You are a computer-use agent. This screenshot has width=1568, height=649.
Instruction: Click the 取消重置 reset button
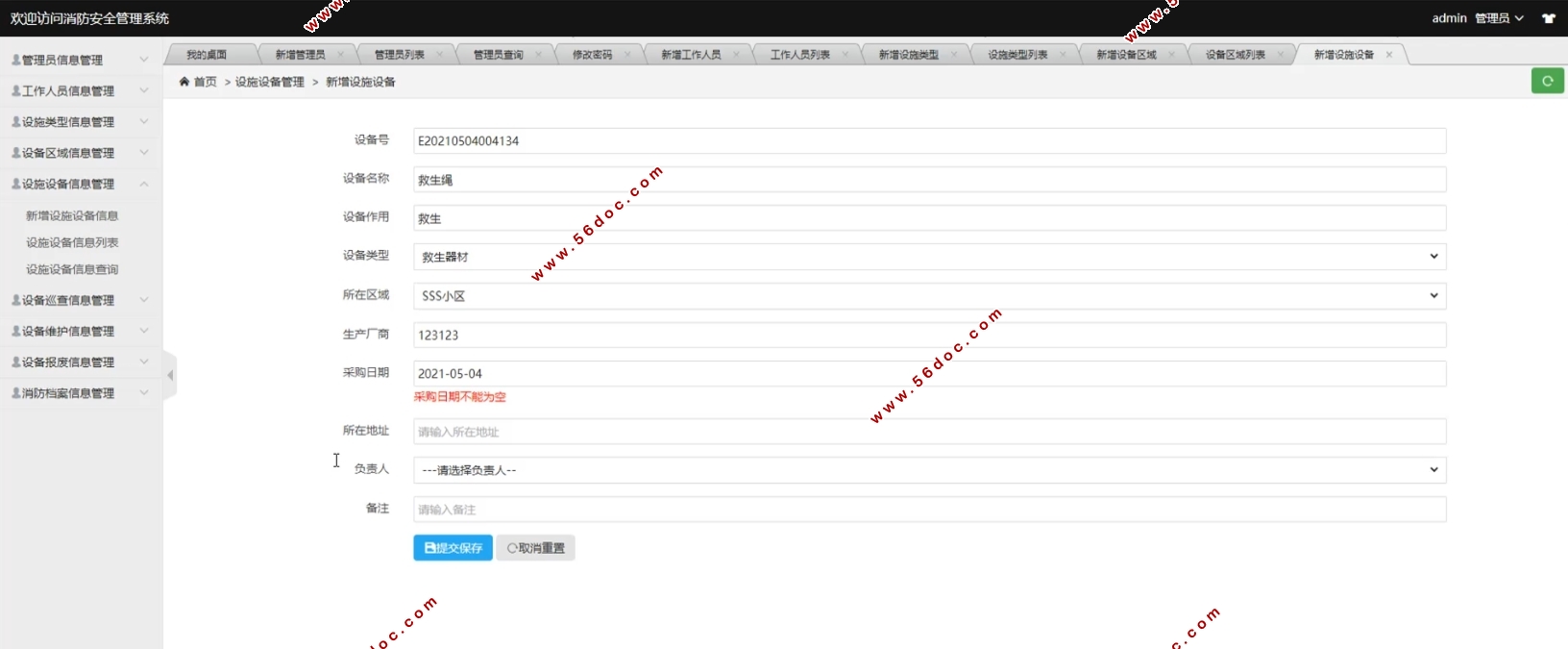click(x=536, y=548)
